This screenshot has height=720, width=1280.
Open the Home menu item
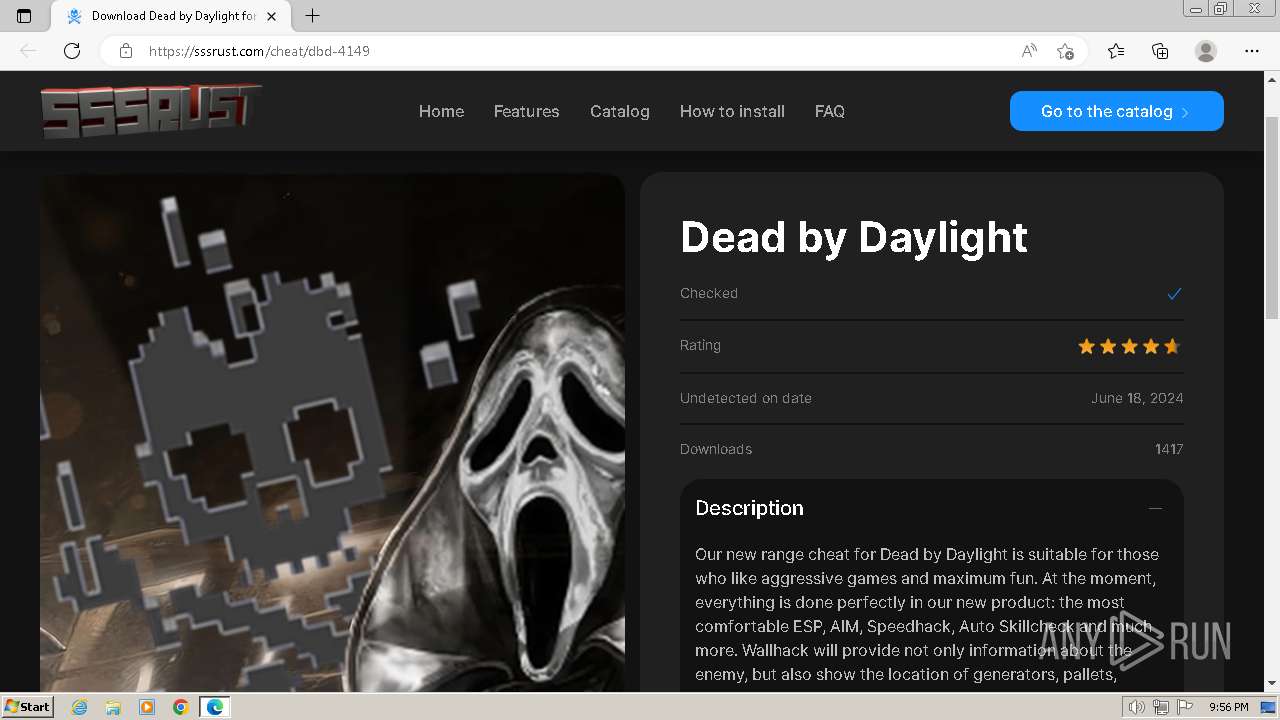pos(441,111)
